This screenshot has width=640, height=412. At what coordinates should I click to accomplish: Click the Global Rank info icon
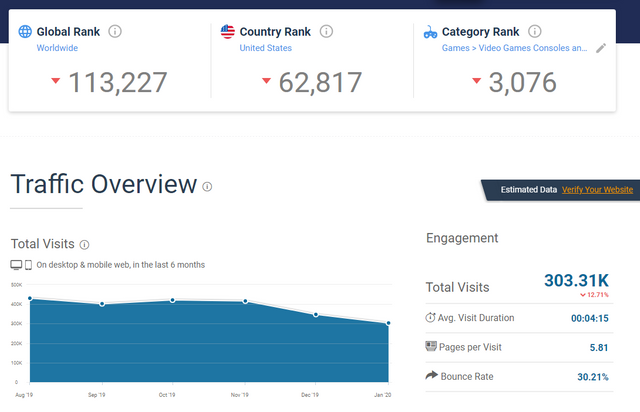tap(115, 31)
